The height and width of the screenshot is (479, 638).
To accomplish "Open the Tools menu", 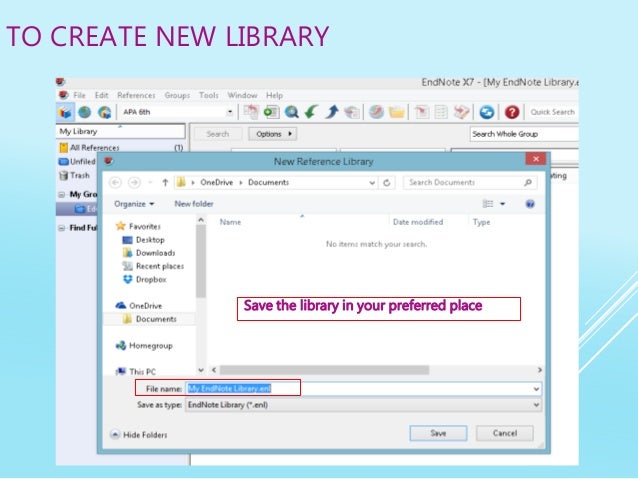I will coord(209,95).
